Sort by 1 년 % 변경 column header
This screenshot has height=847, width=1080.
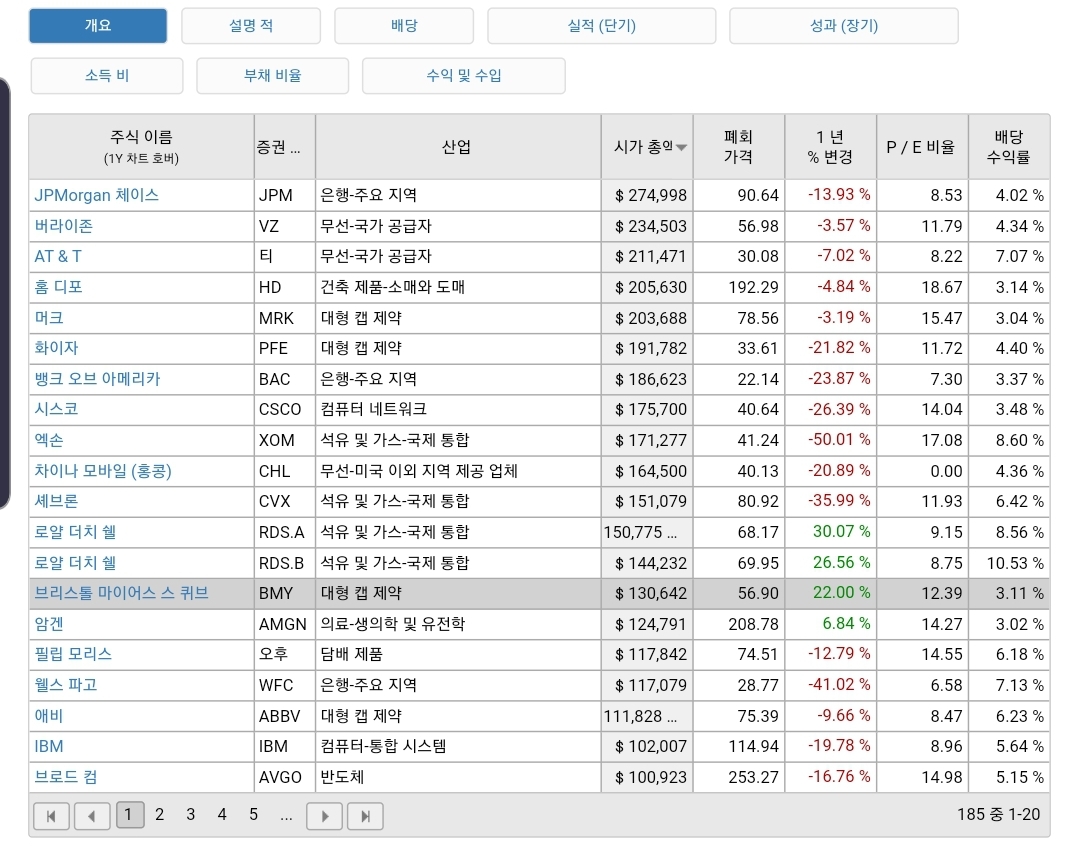click(830, 147)
